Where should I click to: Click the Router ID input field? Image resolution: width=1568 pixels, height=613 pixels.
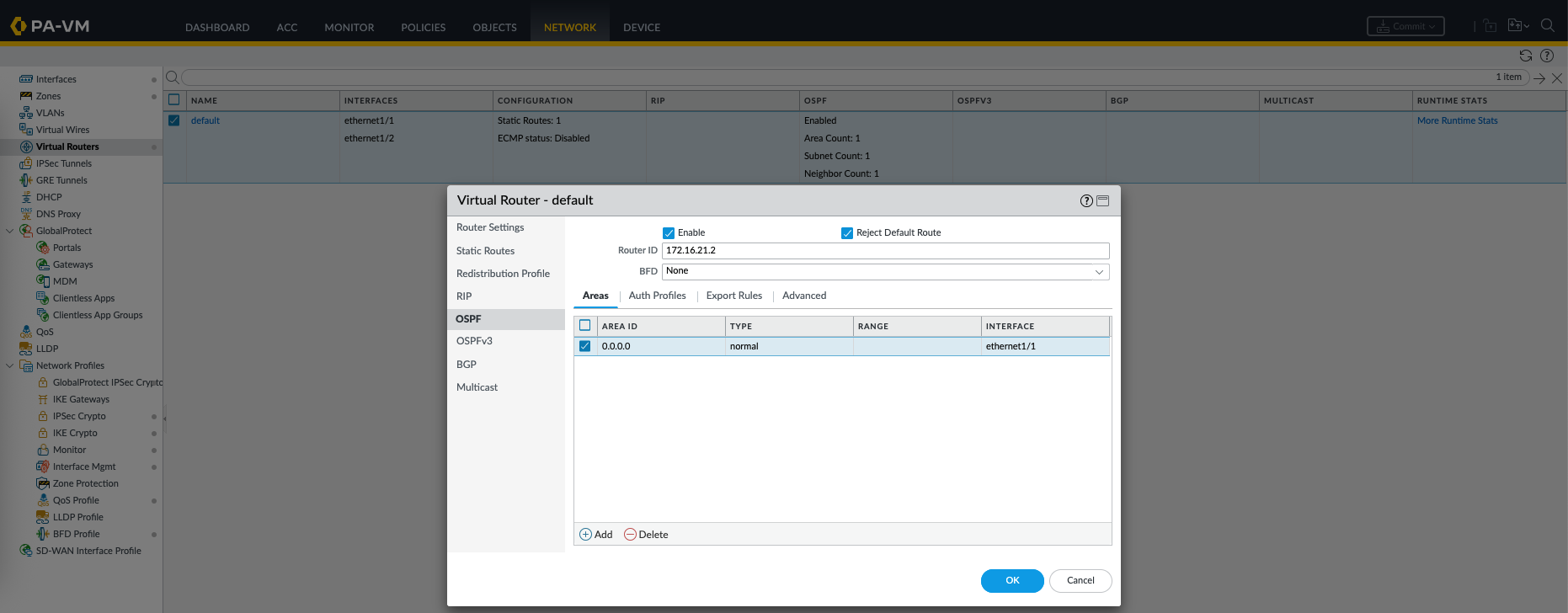click(884, 251)
